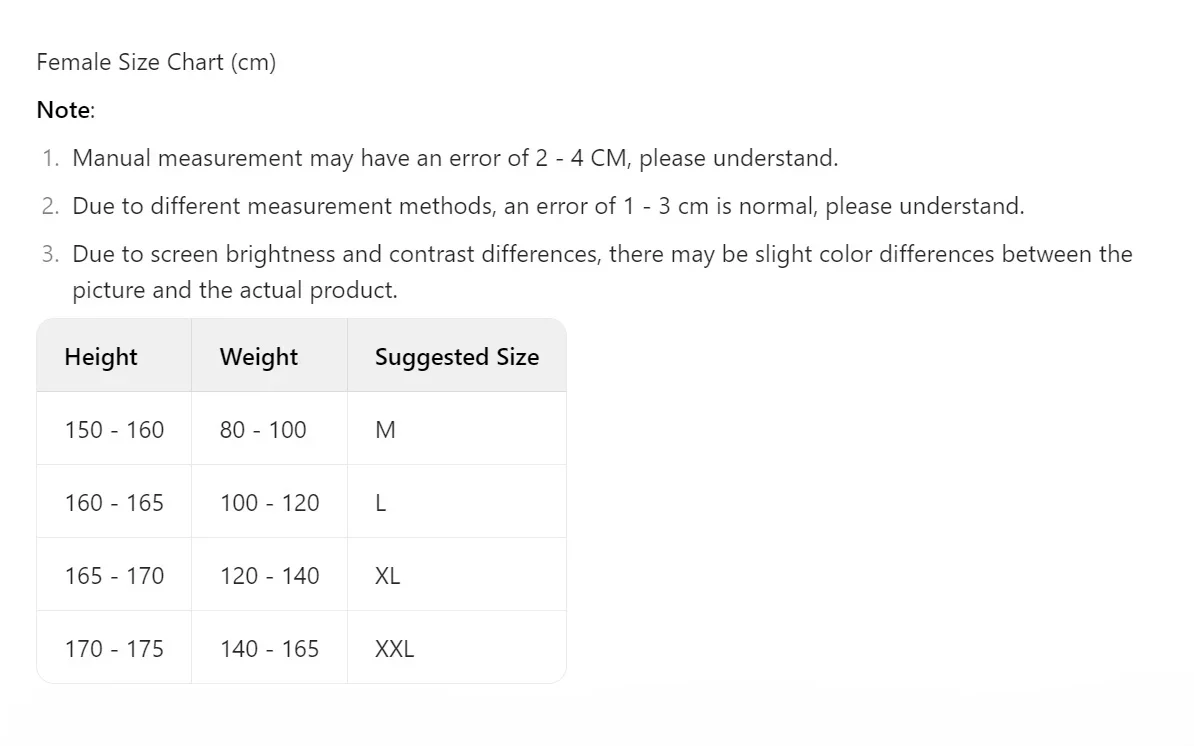Select the 150 - 160 height cell
1194x746 pixels.
[x=114, y=430]
